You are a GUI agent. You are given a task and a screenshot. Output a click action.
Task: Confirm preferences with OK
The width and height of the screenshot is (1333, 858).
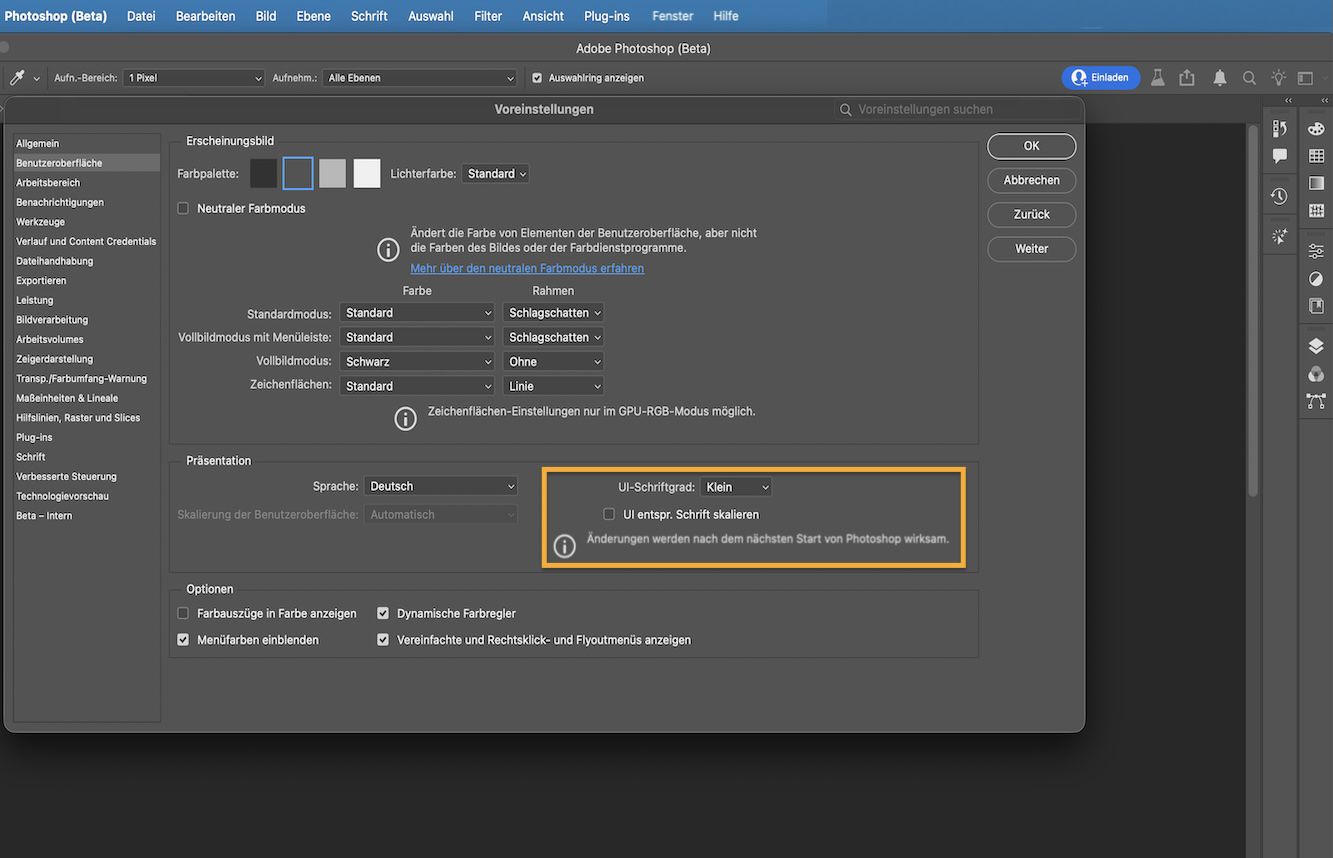click(x=1031, y=146)
